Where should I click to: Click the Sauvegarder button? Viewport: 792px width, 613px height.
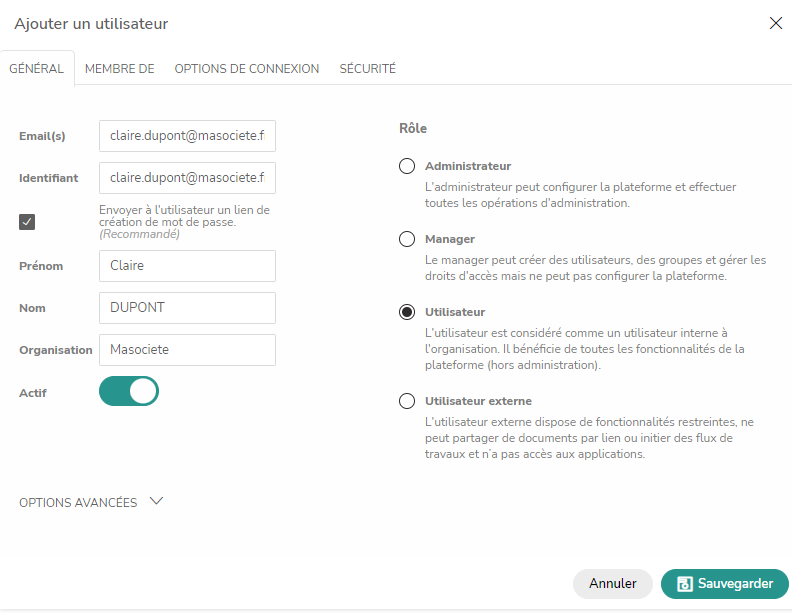pos(725,584)
